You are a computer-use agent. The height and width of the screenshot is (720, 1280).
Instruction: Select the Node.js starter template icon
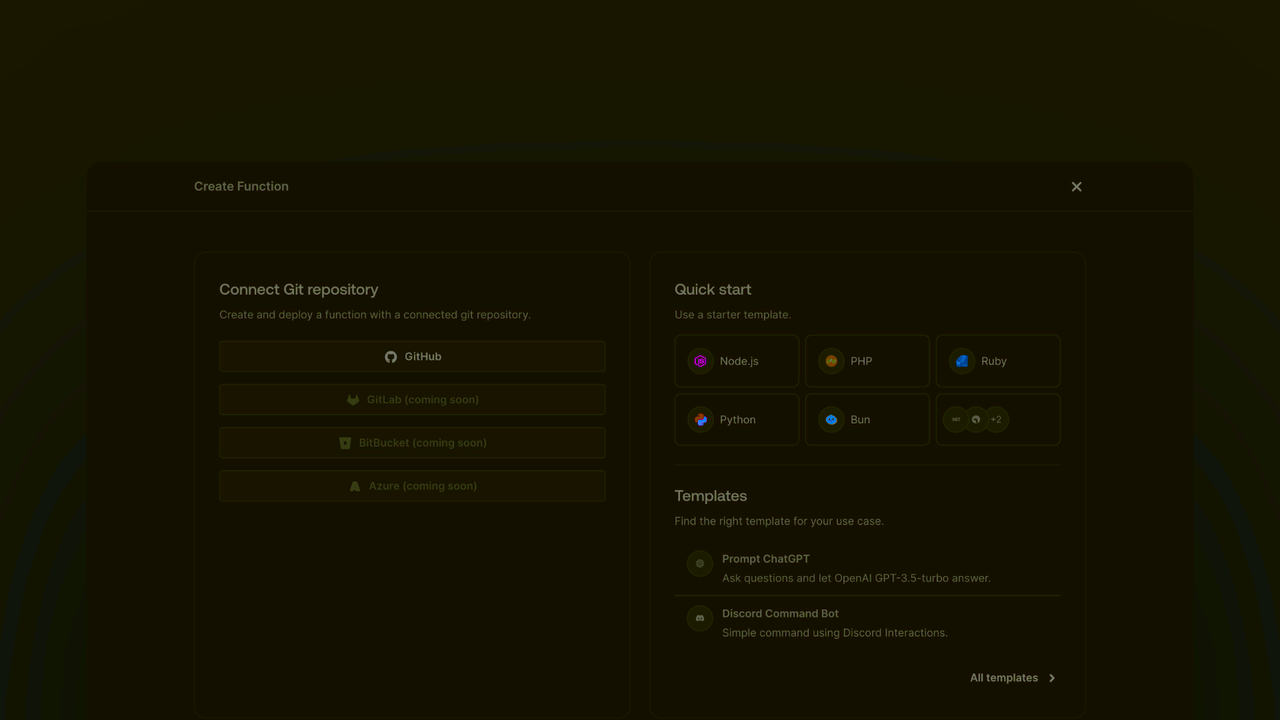pos(699,361)
